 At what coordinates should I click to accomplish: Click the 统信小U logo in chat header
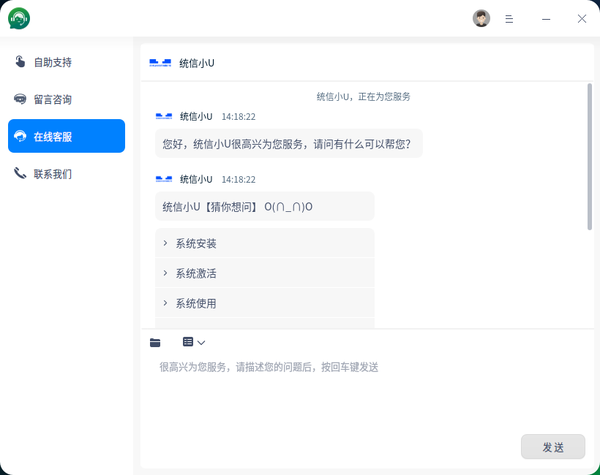tap(160, 63)
